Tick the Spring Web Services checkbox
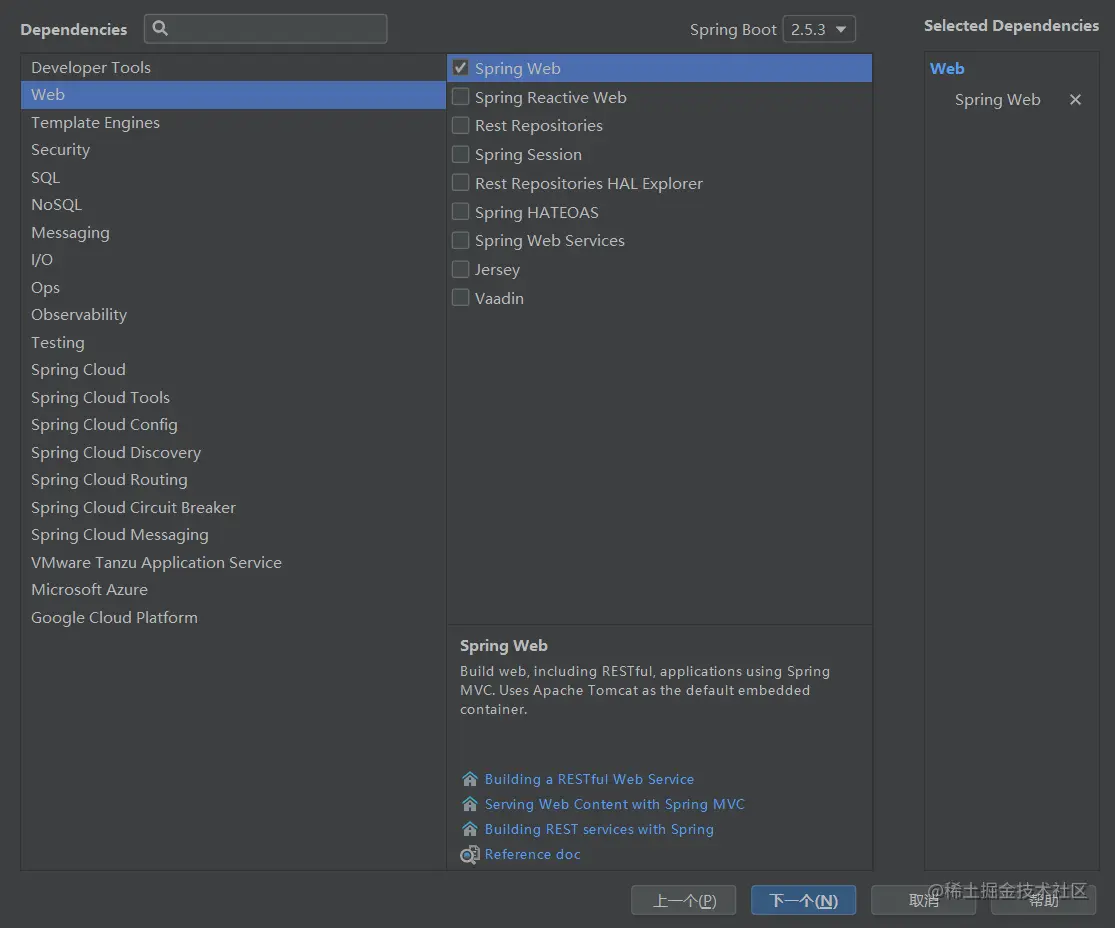 (x=461, y=240)
